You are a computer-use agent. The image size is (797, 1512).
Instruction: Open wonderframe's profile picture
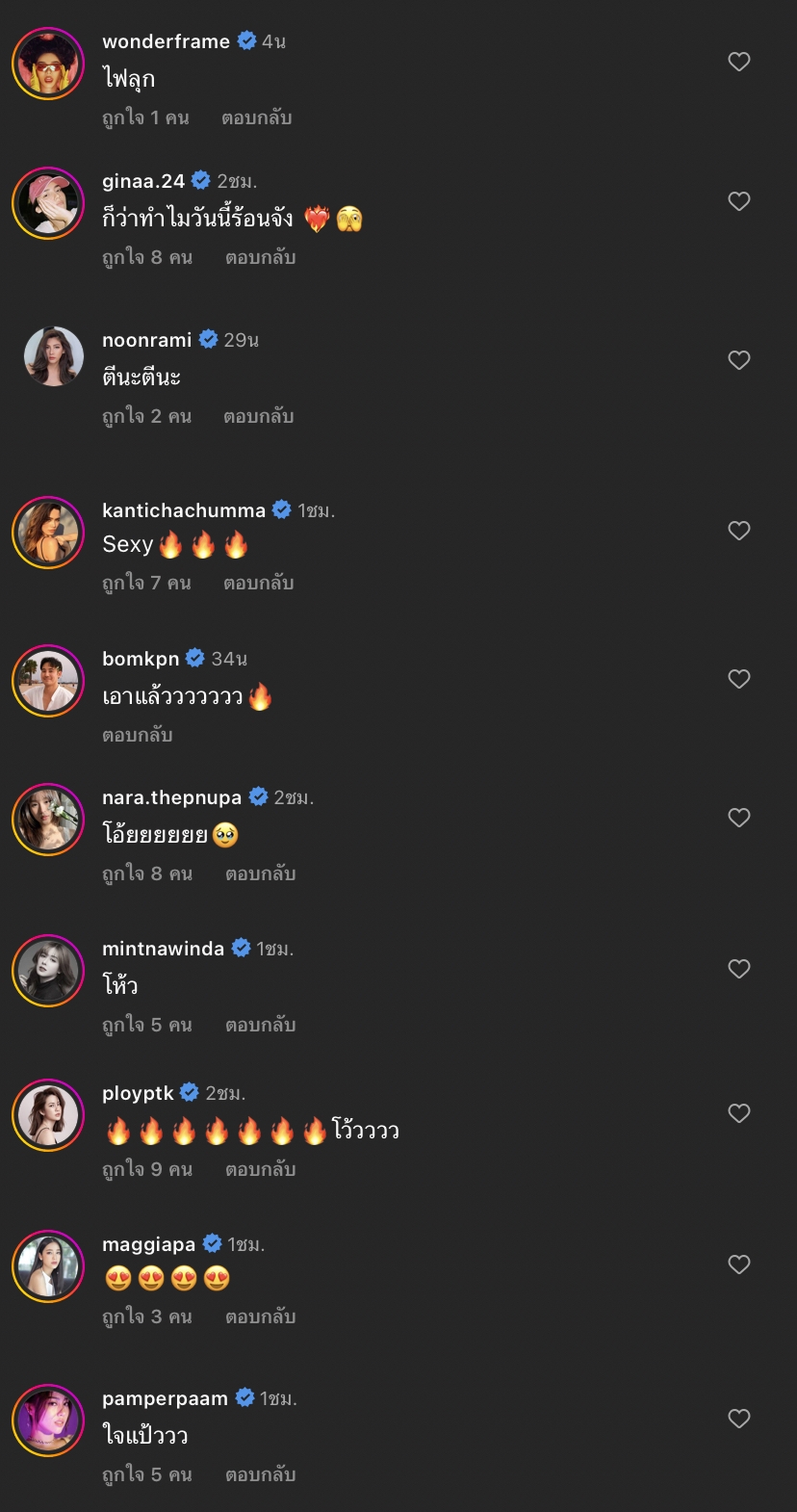(48, 64)
